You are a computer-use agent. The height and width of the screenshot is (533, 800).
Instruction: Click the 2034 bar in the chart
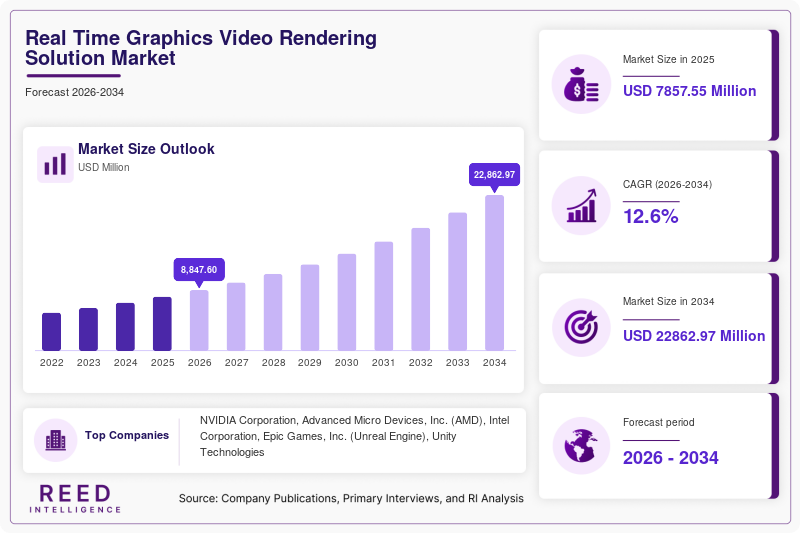494,273
